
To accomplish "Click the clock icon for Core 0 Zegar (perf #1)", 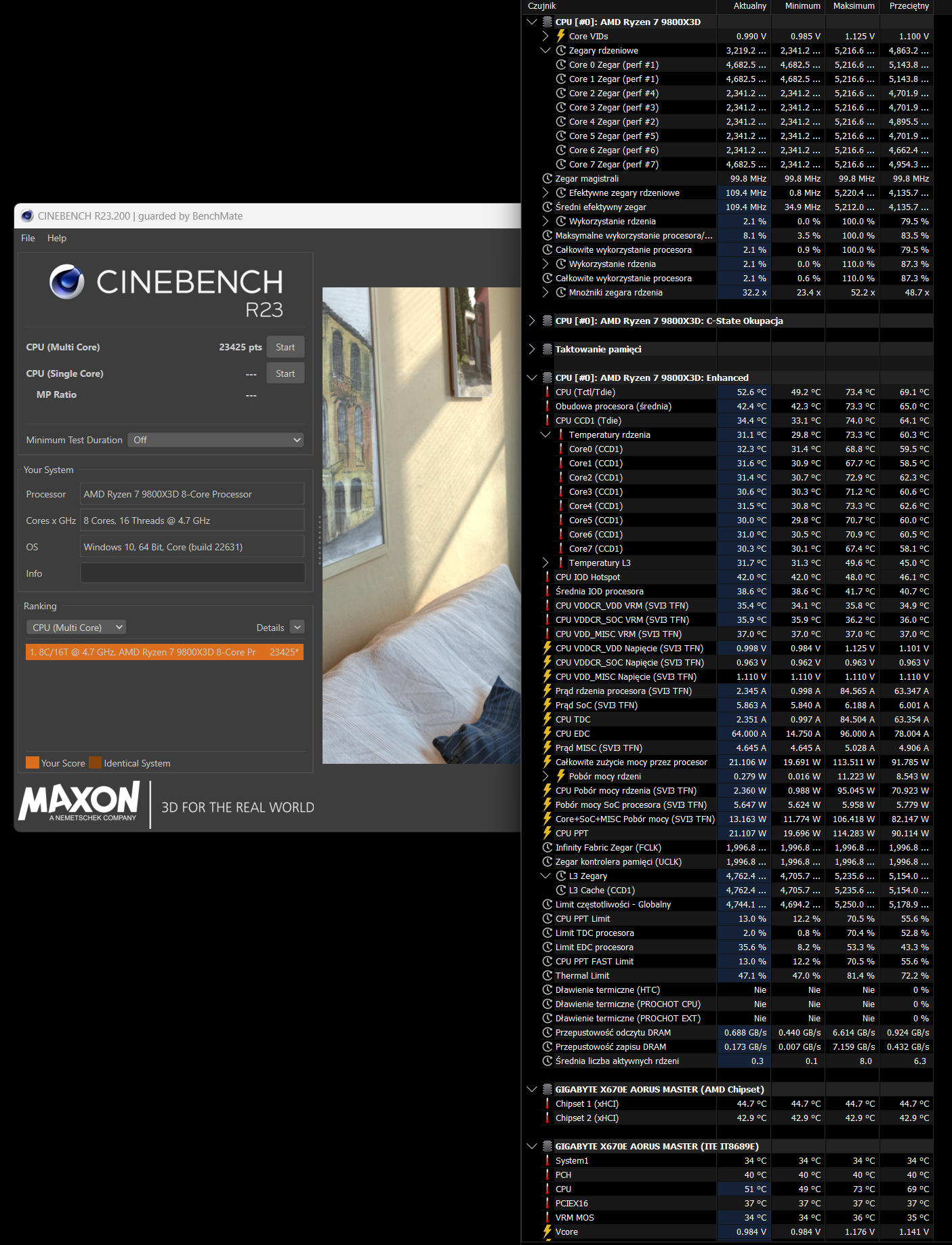I will [x=561, y=64].
